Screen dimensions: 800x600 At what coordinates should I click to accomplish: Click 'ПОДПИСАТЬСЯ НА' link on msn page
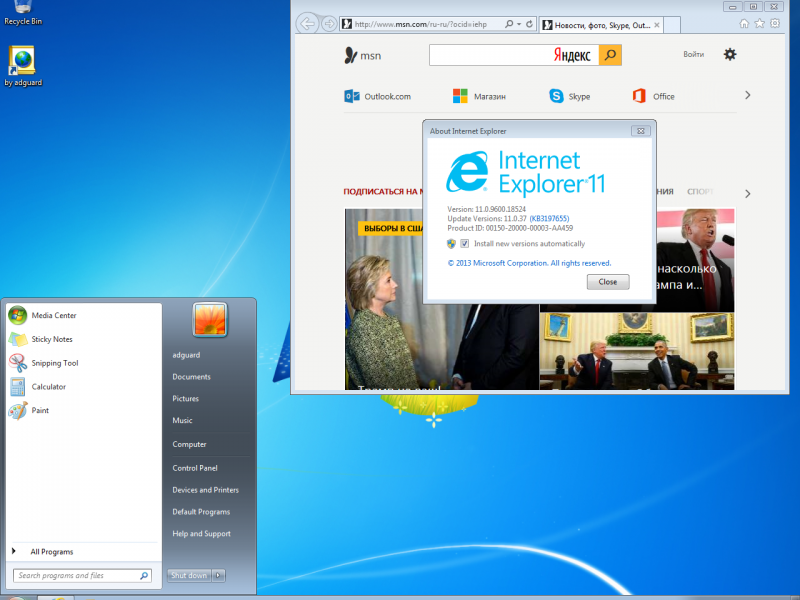383,191
